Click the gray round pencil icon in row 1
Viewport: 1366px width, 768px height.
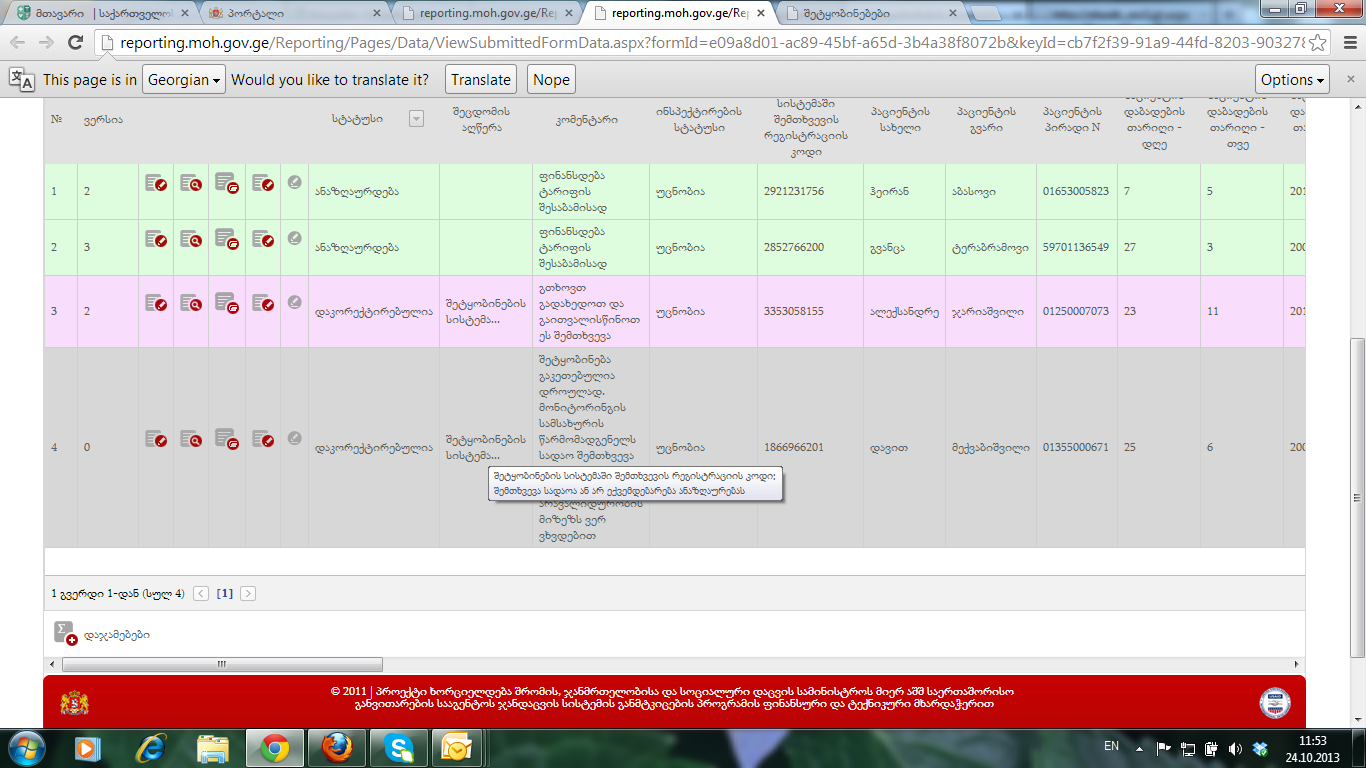coord(294,182)
